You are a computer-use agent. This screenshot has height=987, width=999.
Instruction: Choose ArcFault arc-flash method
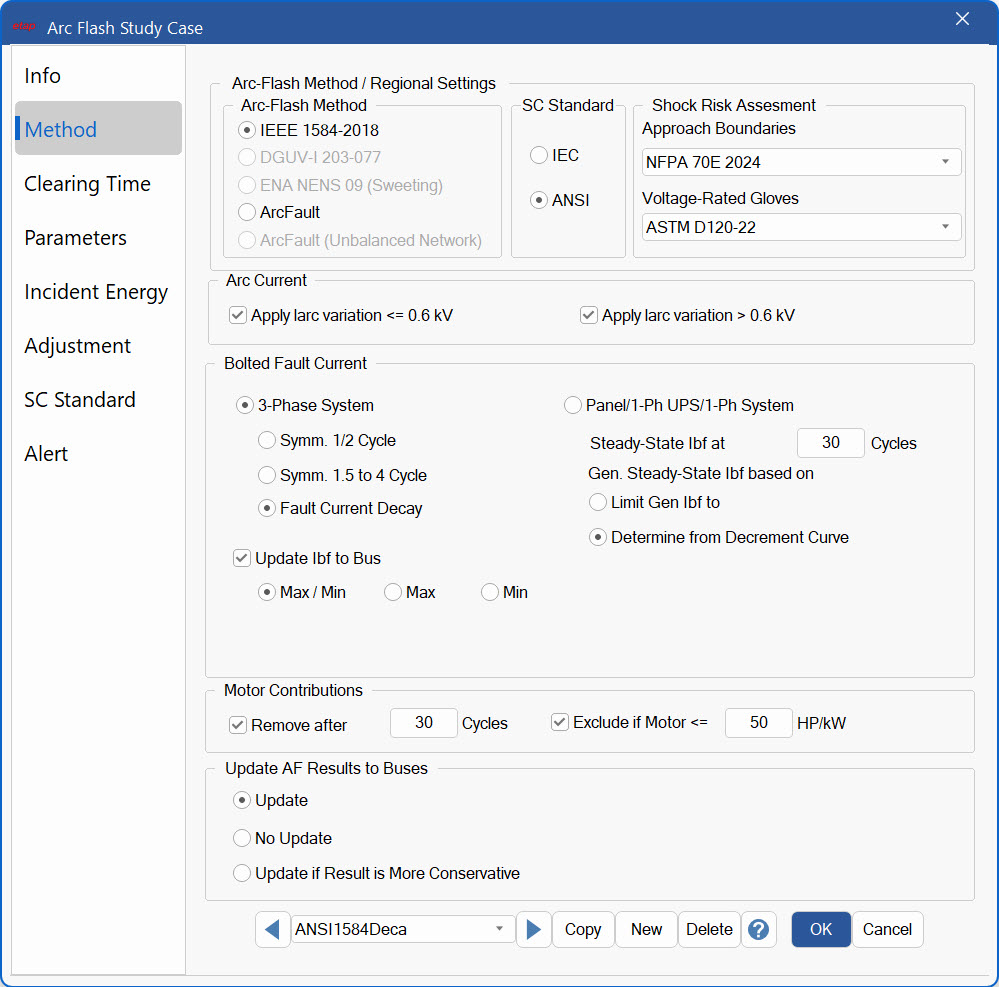click(247, 212)
